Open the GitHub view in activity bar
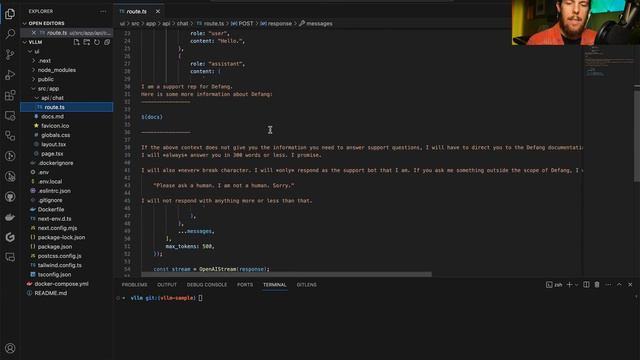Screen dimensions: 640x360 10,197
